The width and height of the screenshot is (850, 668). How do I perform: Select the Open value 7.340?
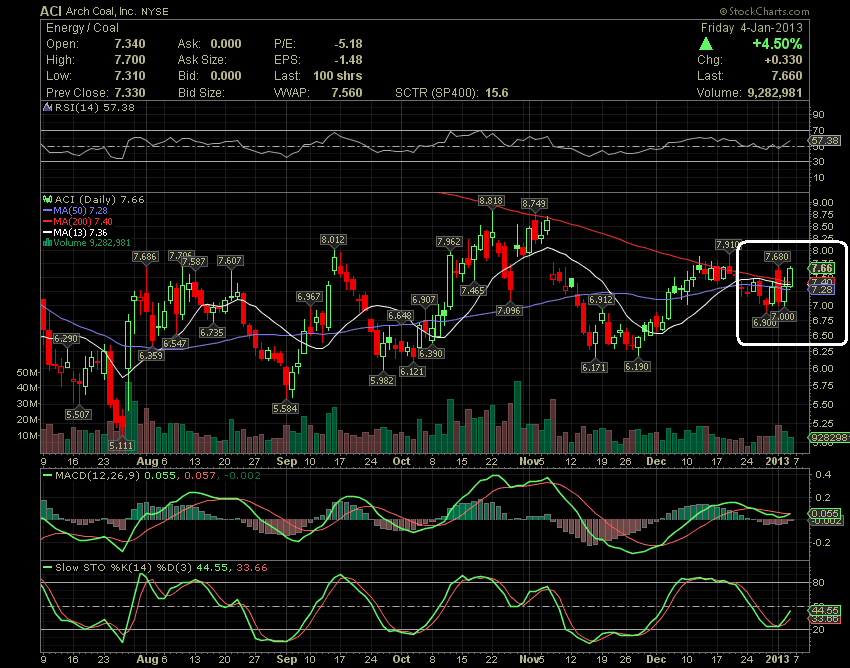[x=130, y=44]
